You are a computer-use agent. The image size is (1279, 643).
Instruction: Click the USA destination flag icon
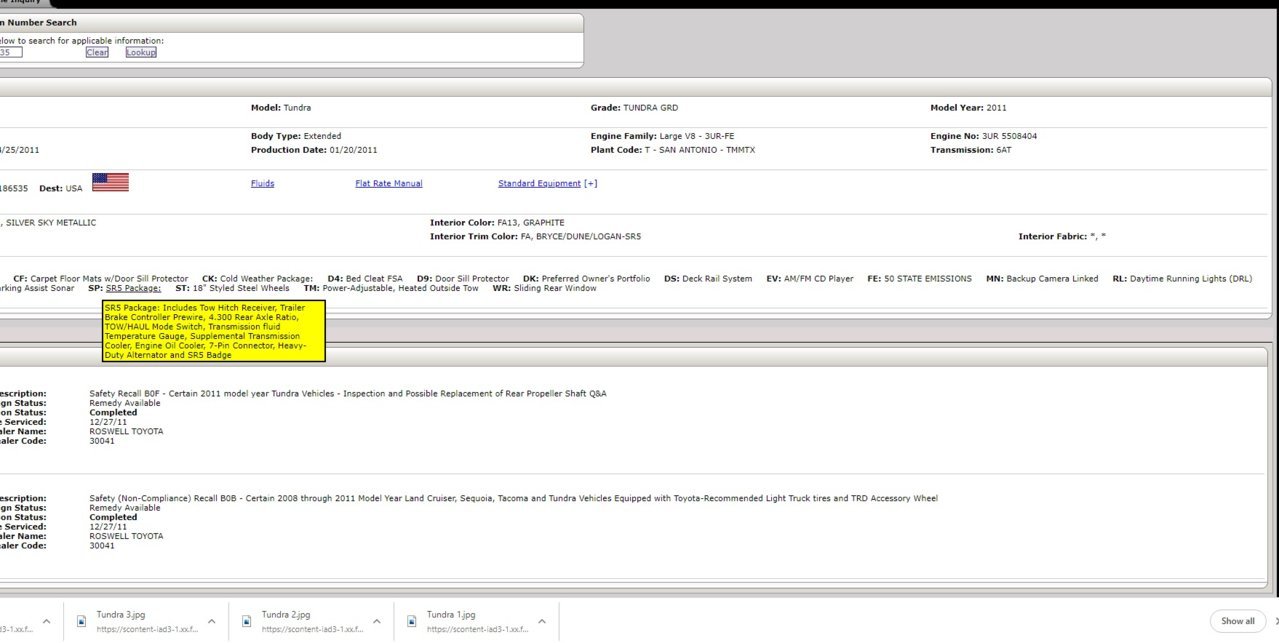110,182
